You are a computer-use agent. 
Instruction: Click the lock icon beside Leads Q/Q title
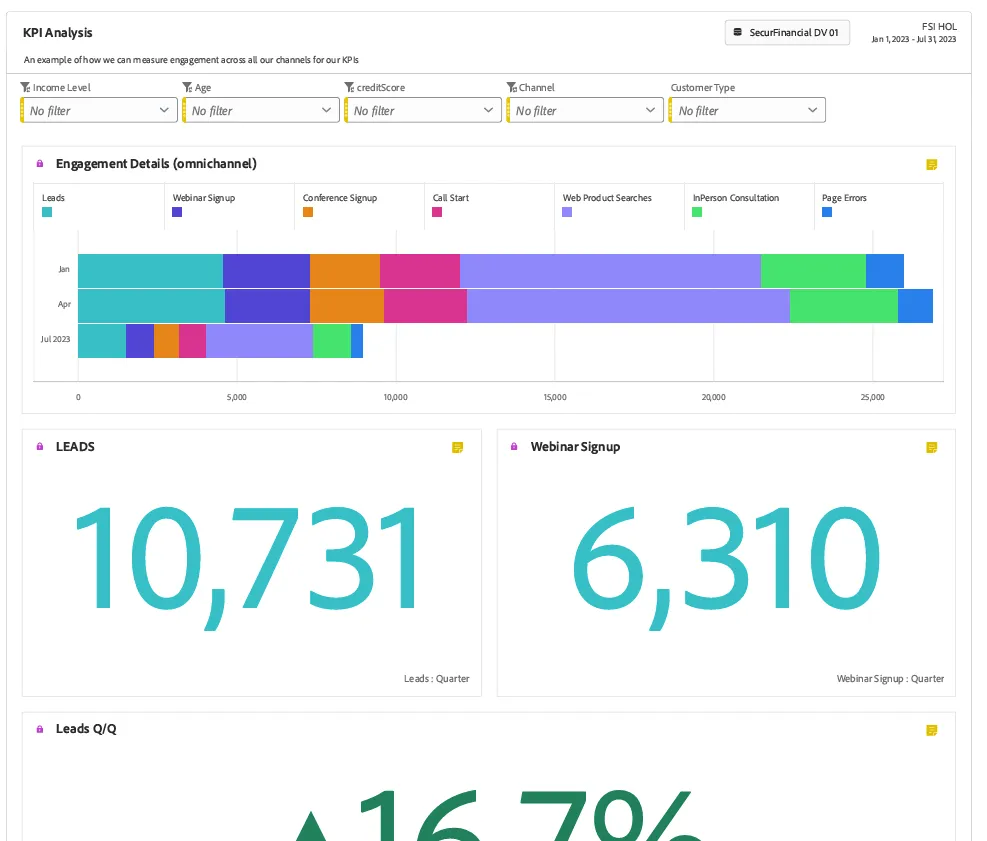click(40, 729)
